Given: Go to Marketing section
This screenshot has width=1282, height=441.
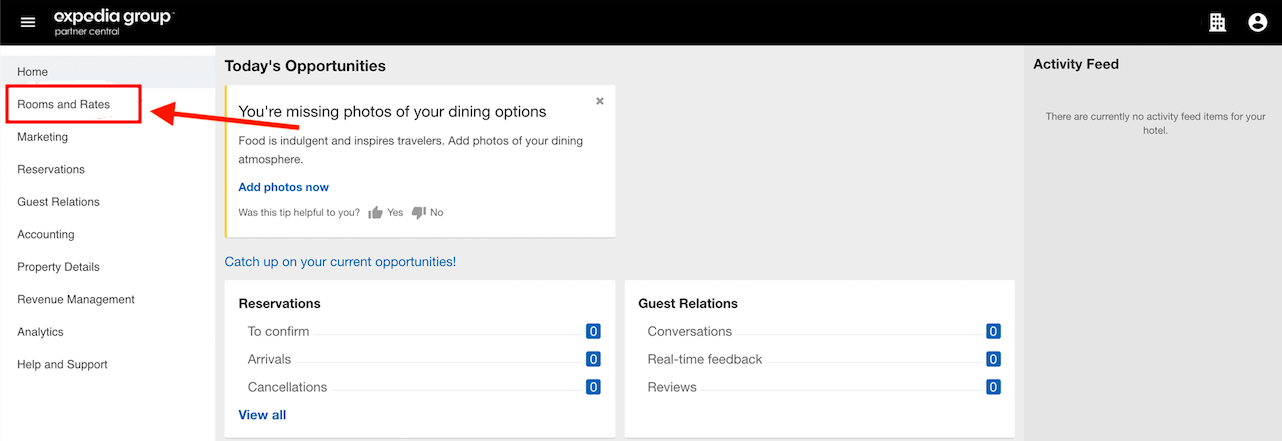Looking at the screenshot, I should tap(43, 137).
